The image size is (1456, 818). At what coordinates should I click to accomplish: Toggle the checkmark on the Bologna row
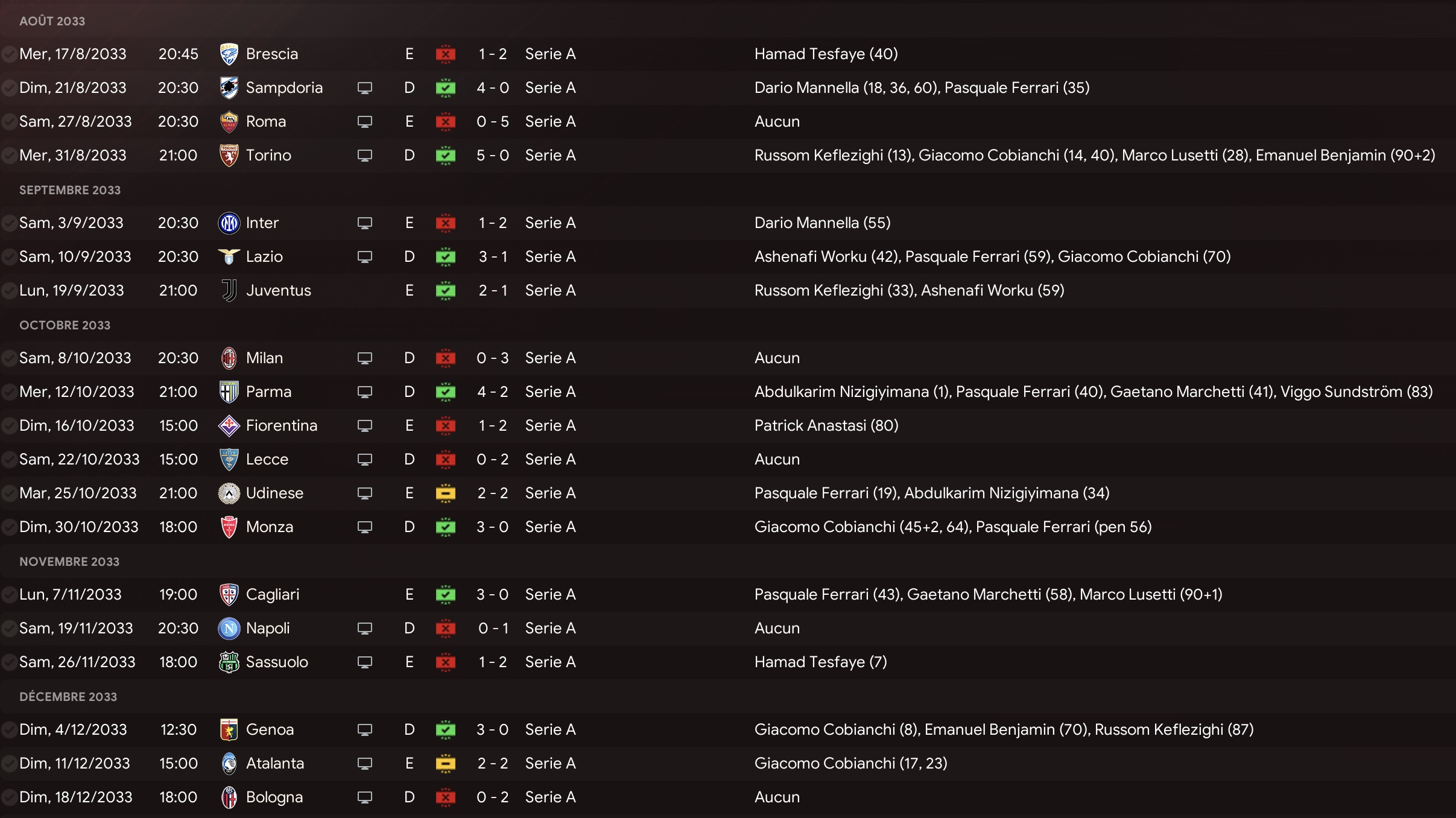point(8,797)
